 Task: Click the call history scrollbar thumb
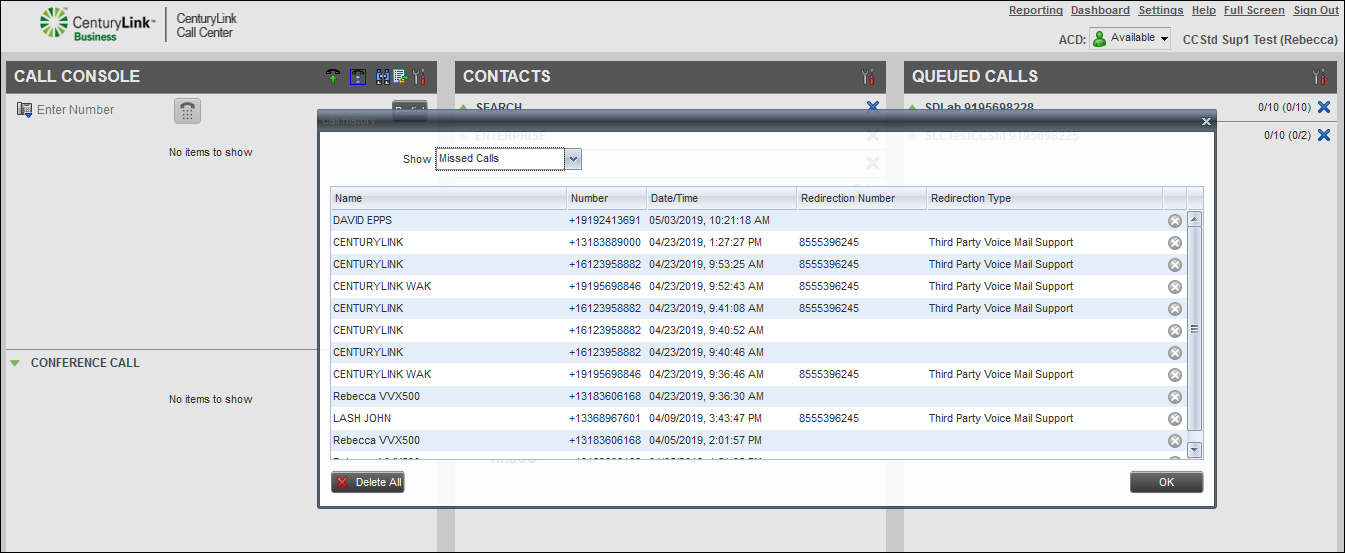(1194, 329)
